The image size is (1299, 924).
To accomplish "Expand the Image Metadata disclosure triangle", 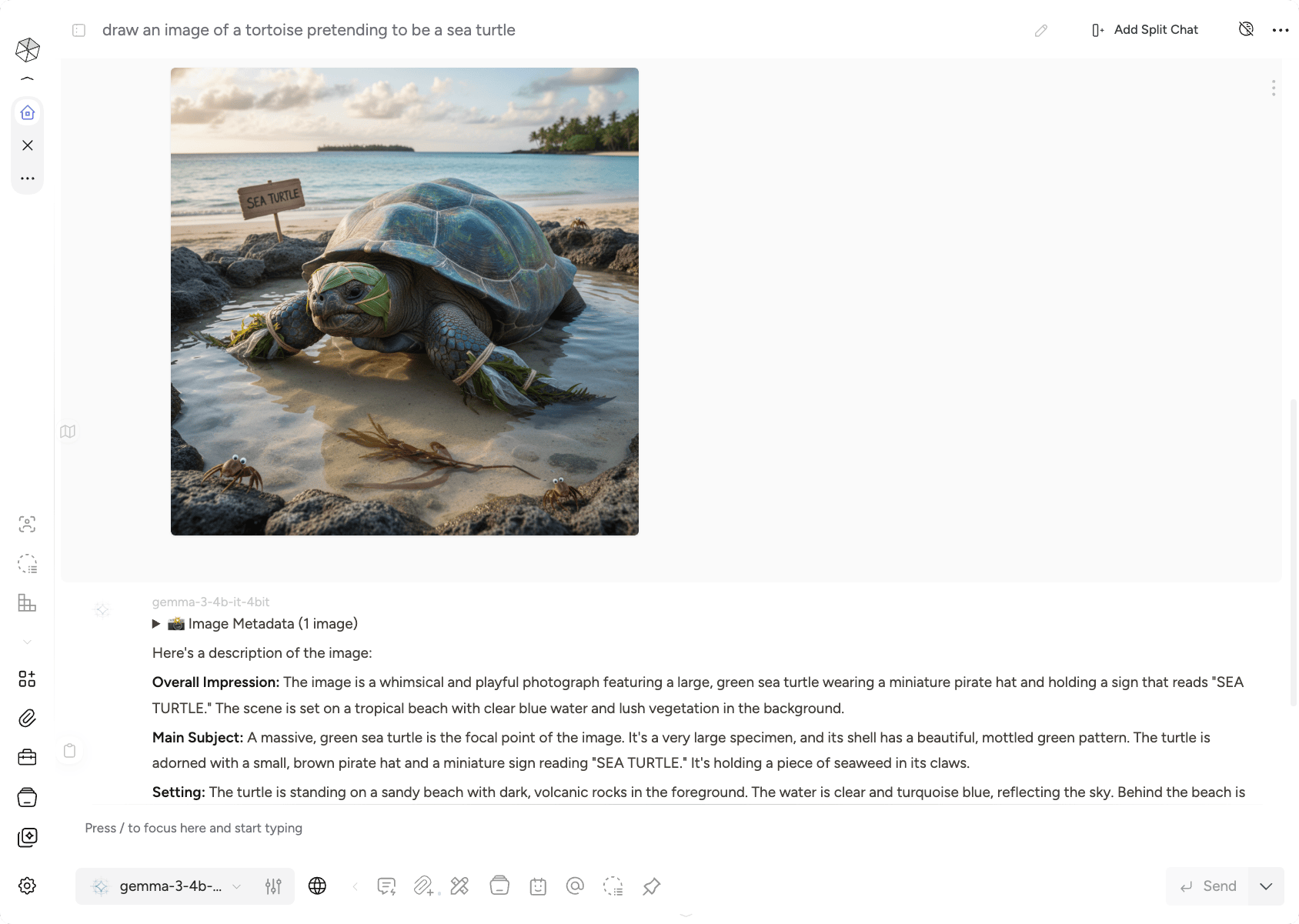I will click(156, 624).
